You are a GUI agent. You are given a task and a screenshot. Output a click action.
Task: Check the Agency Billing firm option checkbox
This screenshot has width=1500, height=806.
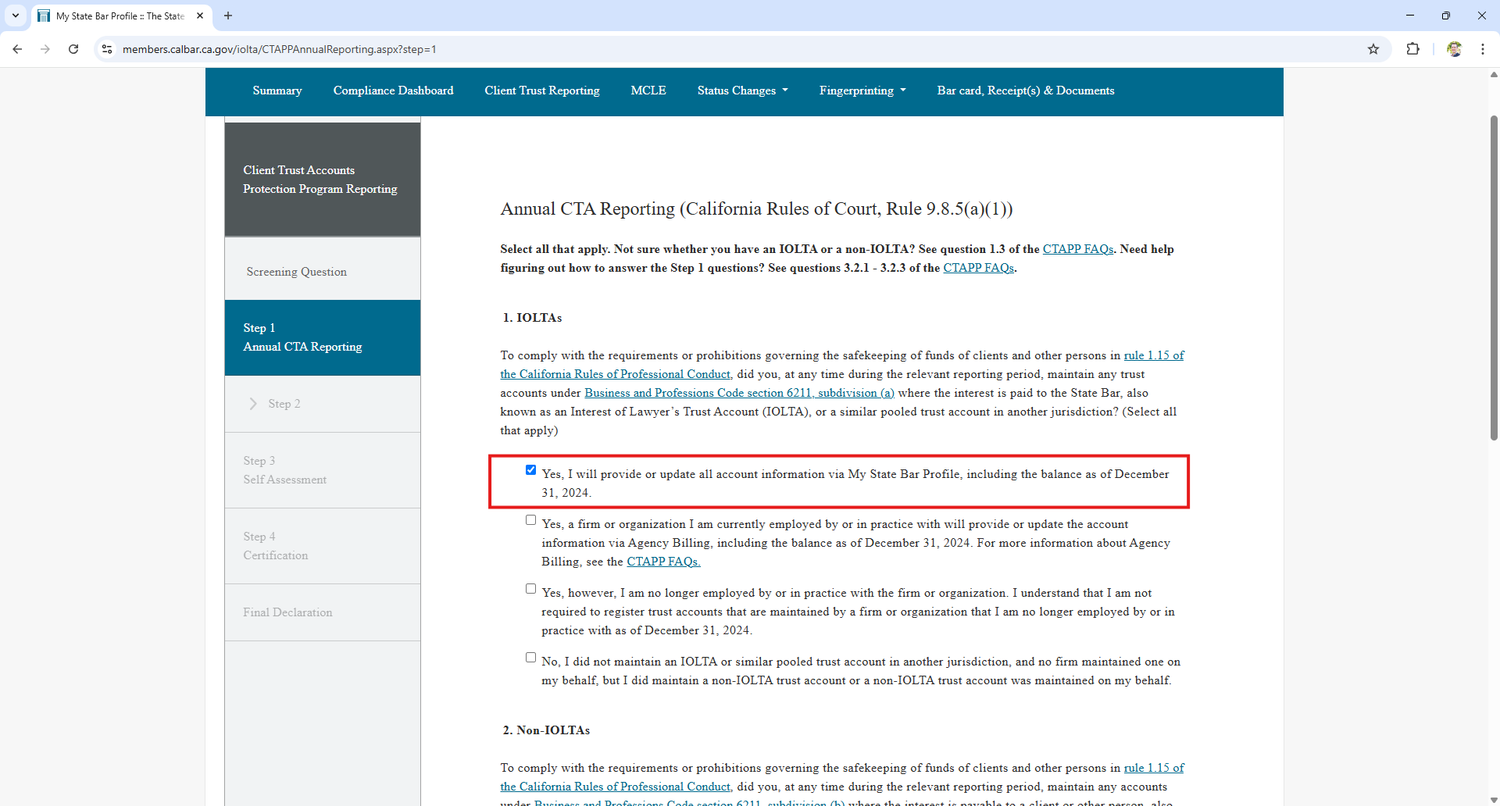click(x=531, y=520)
